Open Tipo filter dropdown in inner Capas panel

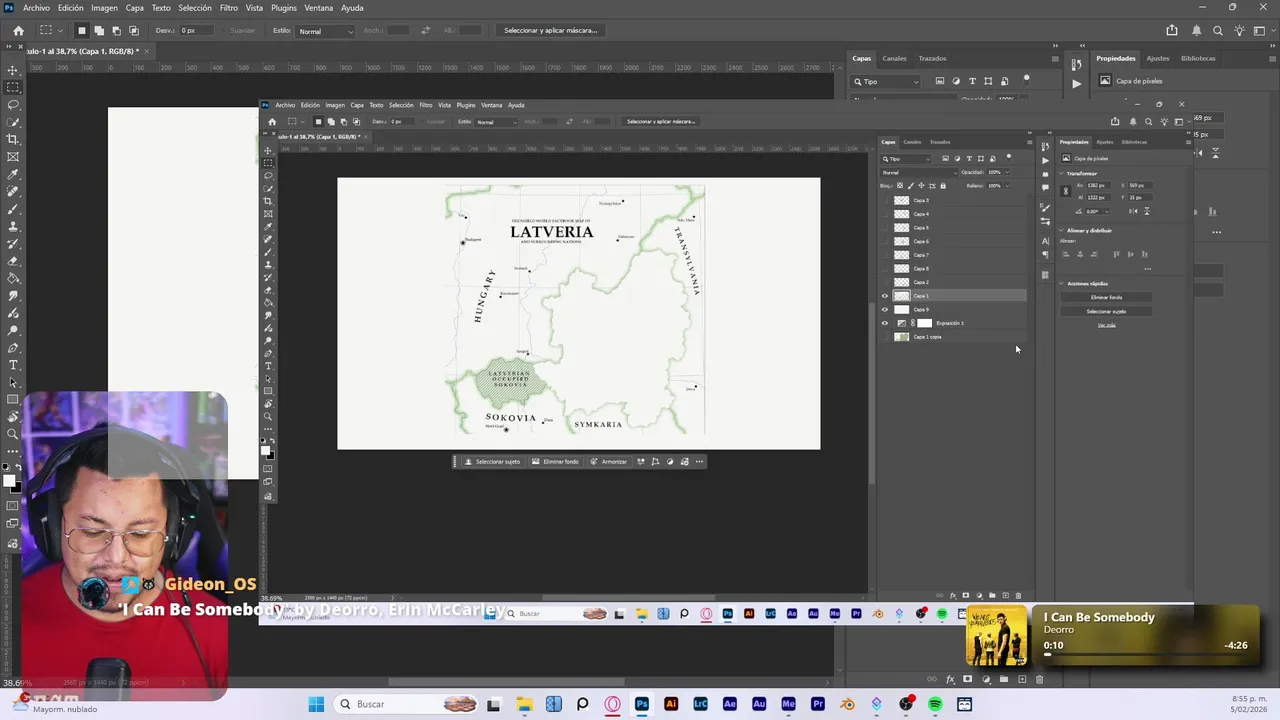click(x=906, y=159)
